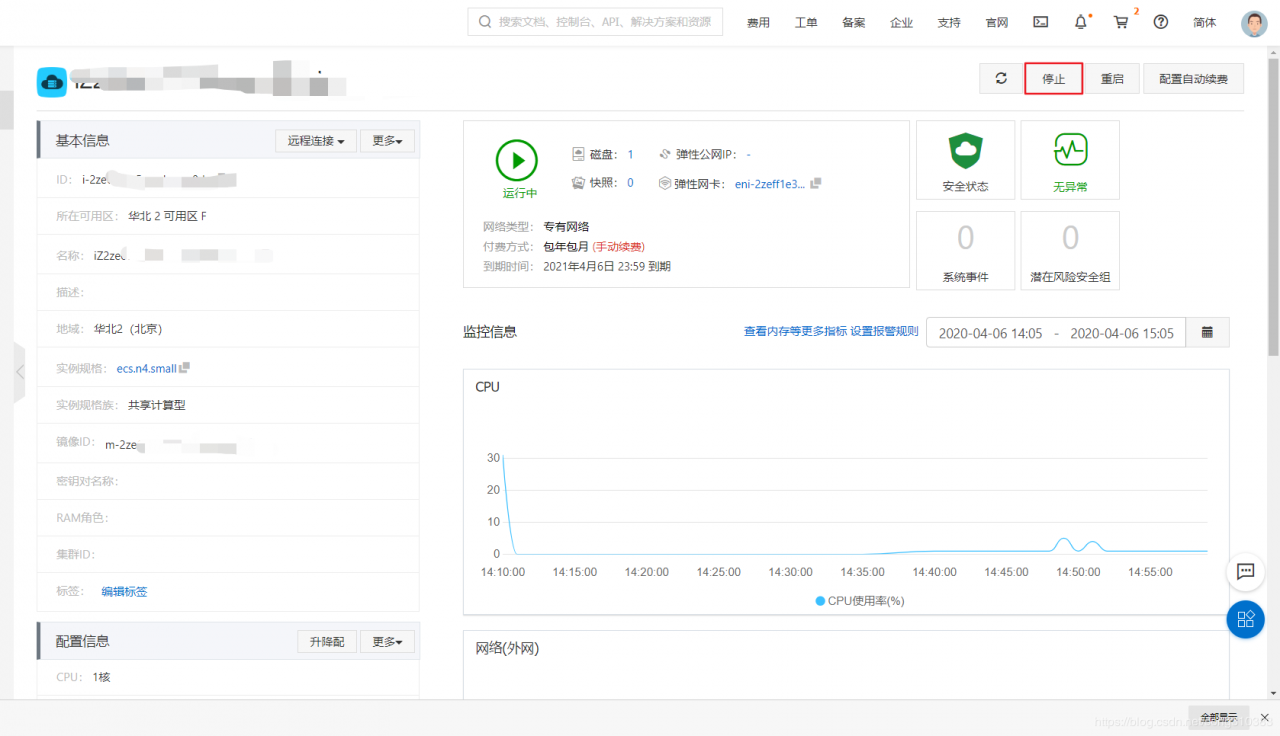
Task: Click the search magnifier icon
Action: 485,22
